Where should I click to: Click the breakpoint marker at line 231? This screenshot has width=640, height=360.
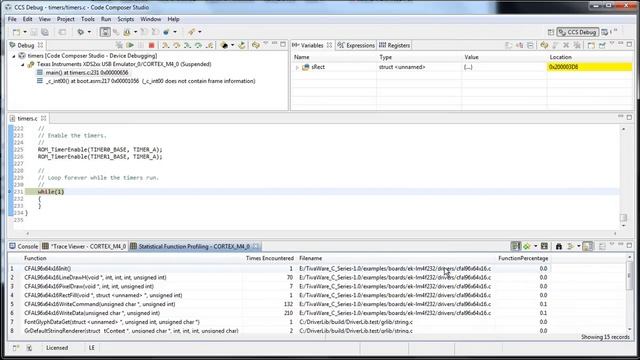pyautogui.click(x=10, y=191)
